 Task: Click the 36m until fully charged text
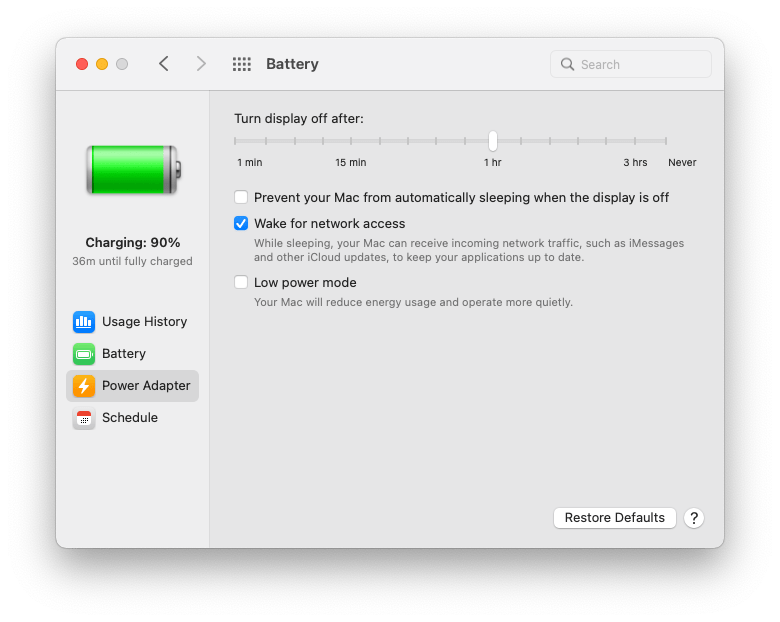coord(132,261)
